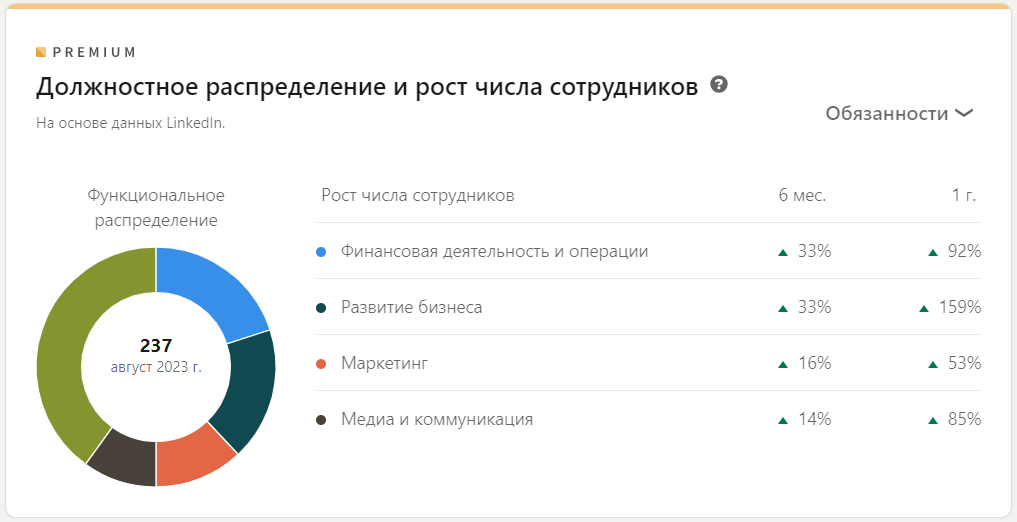The width and height of the screenshot is (1017, 522).
Task: Click the Развитие бизнеса row label
Action: [411, 308]
